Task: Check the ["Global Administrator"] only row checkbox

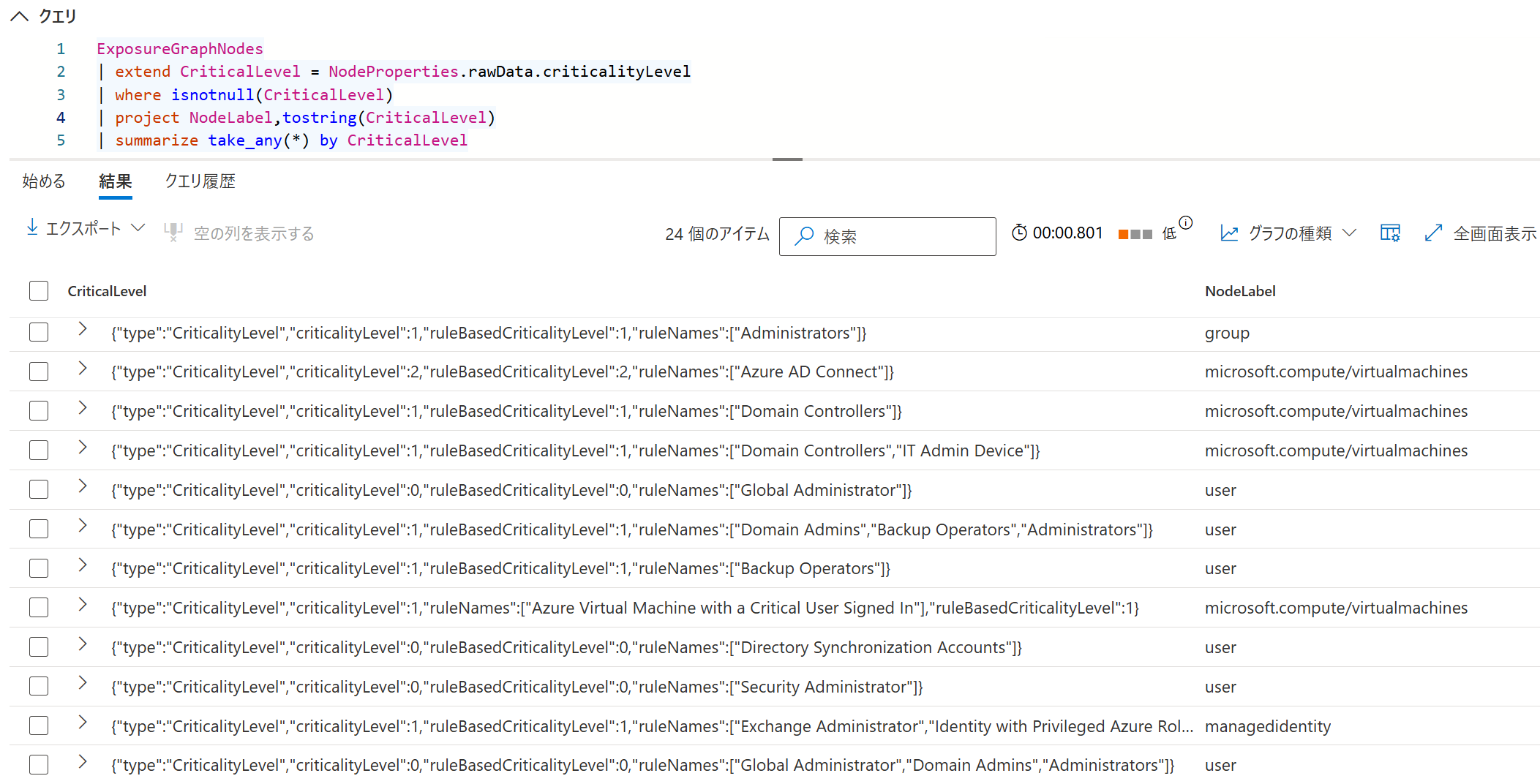Action: (39, 489)
